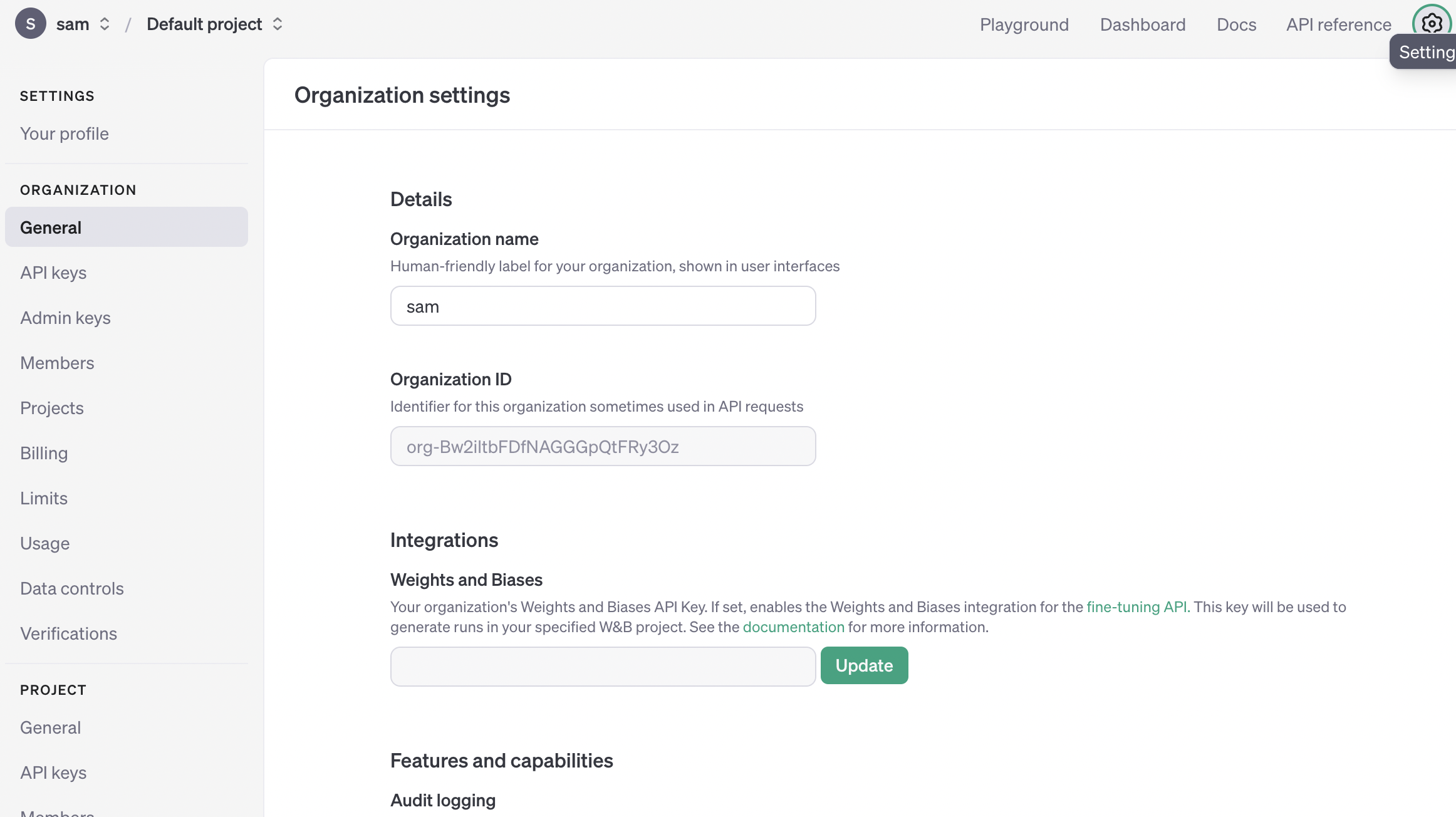Open the Default project selector
This screenshot has height=817, width=1456.
[x=214, y=24]
